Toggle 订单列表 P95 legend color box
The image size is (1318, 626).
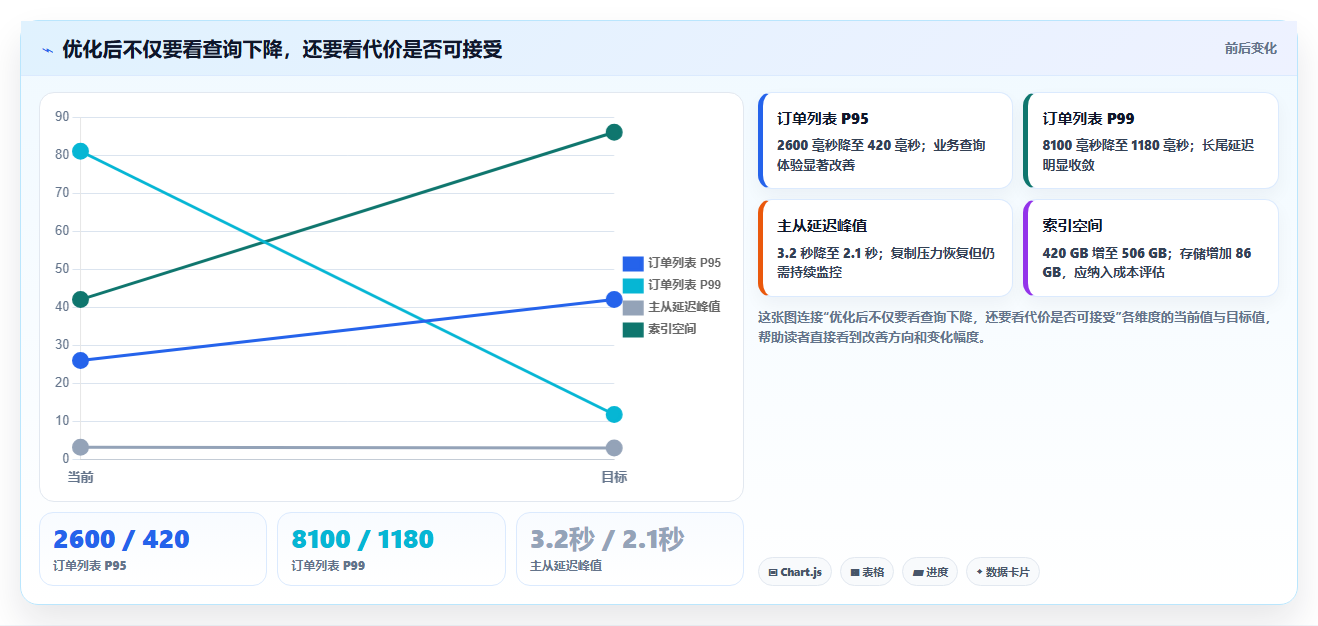633,263
